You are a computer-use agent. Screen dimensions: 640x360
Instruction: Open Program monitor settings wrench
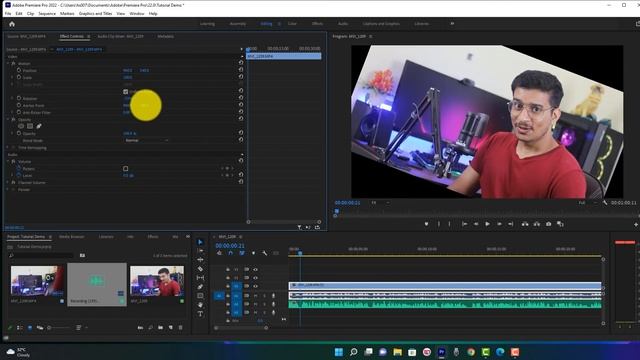click(x=605, y=202)
